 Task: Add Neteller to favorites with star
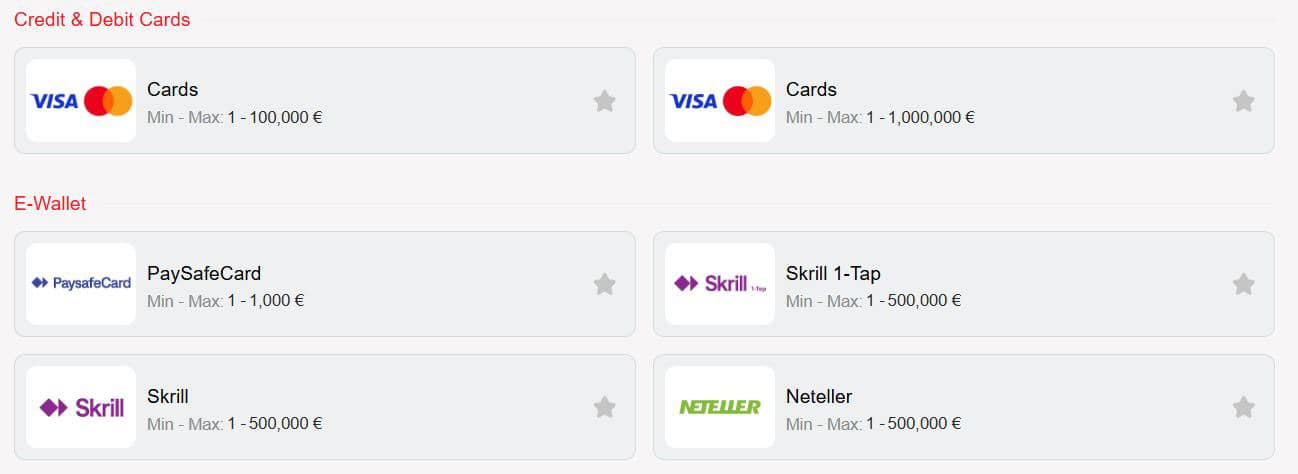1243,407
